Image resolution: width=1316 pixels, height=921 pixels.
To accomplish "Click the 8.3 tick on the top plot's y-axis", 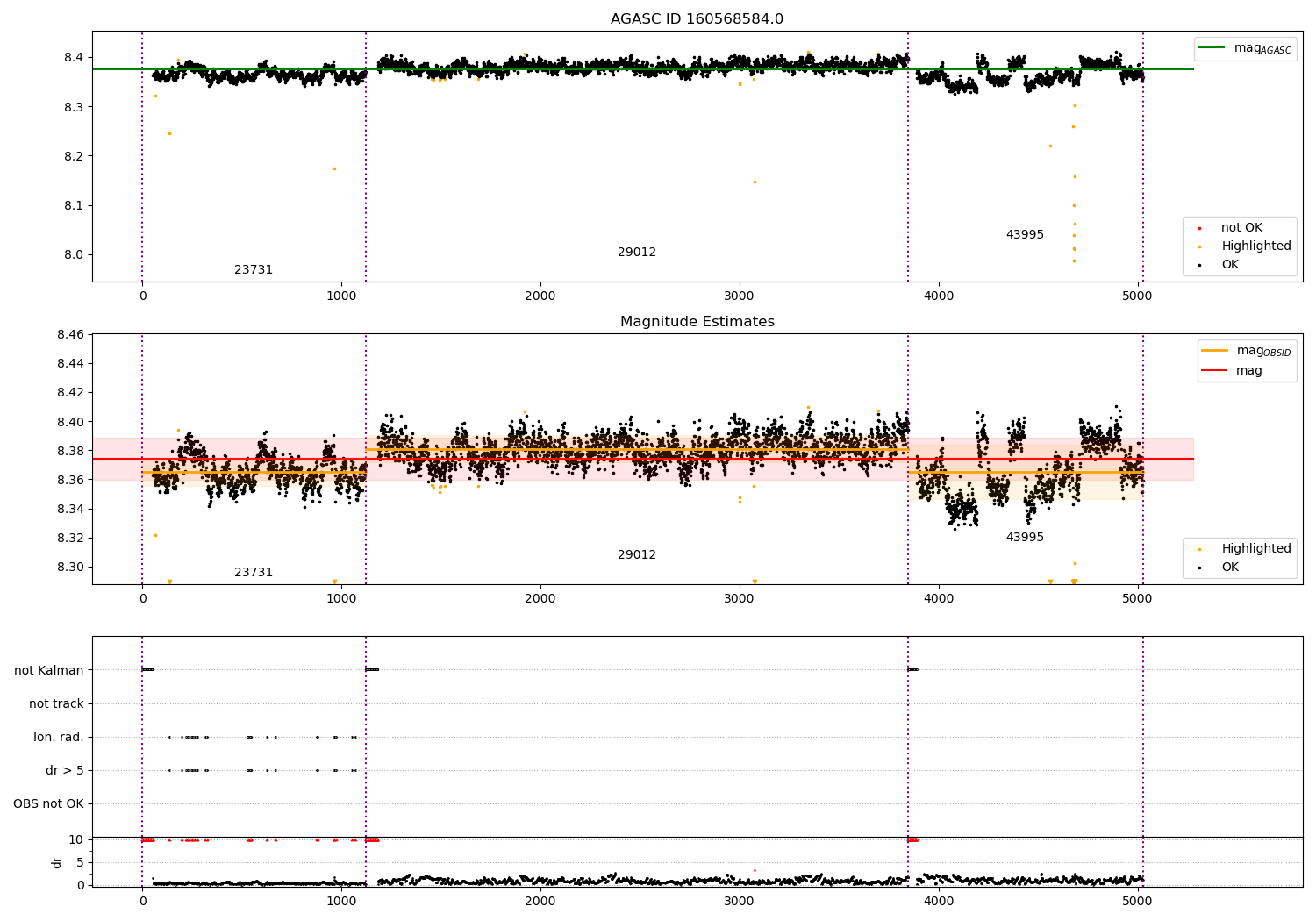I will click(x=74, y=107).
